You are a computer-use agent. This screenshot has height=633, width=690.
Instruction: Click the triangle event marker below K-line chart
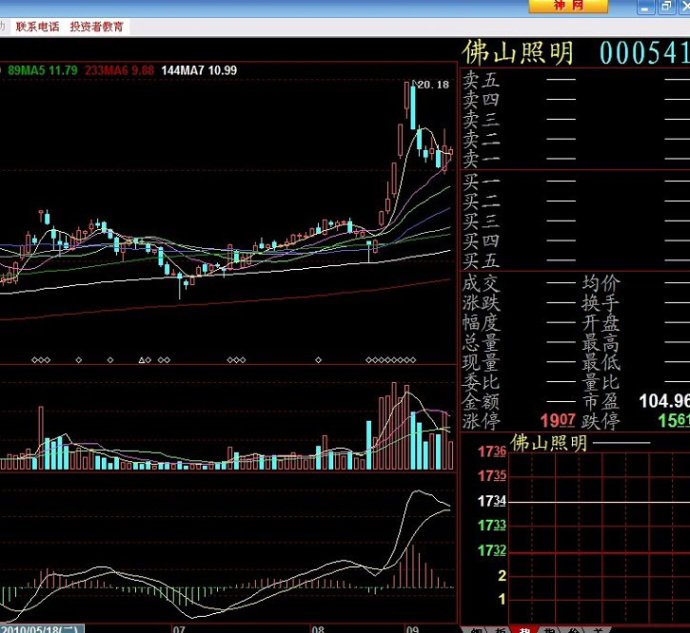(x=142, y=360)
